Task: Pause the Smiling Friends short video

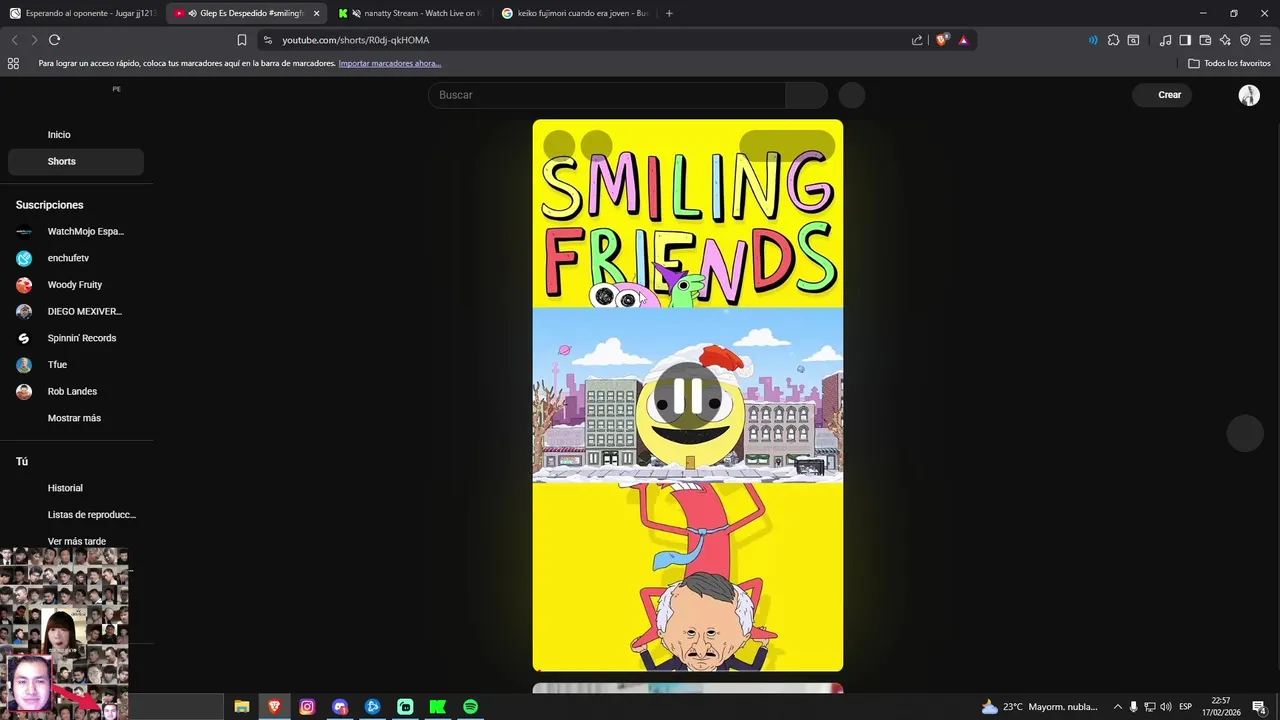Action: pos(688,396)
